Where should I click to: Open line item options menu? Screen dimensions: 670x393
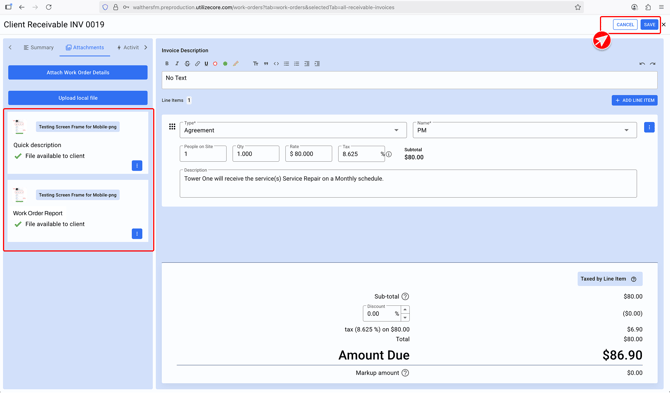649,127
